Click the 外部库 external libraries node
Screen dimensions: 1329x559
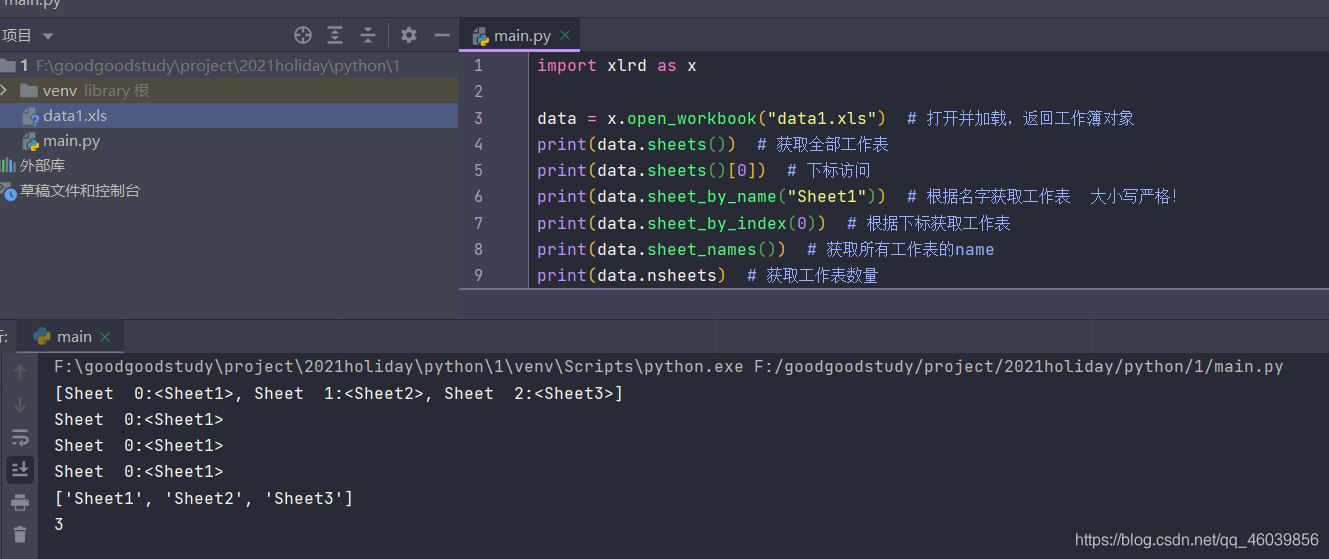point(42,166)
